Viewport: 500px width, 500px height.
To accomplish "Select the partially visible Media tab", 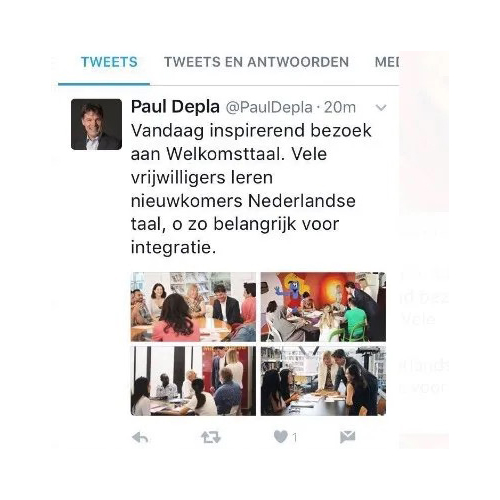I will coord(387,62).
